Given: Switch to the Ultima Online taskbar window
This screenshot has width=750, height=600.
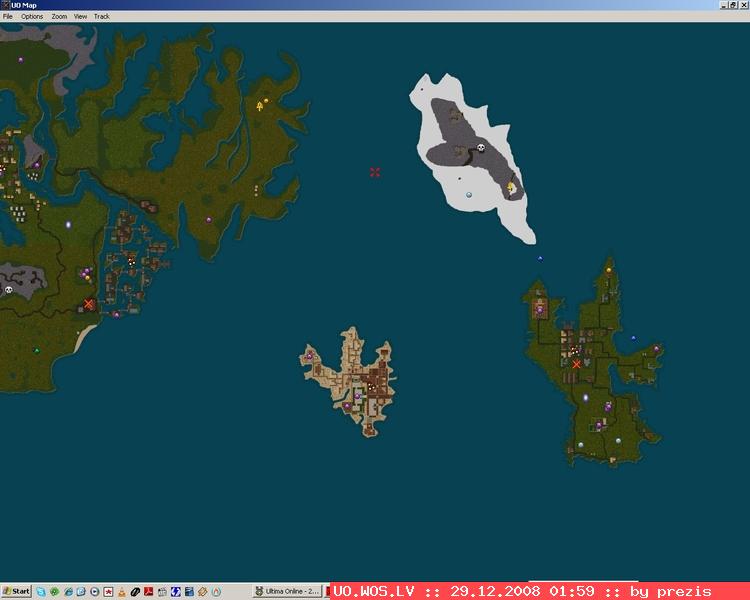Looking at the screenshot, I should (x=287, y=591).
